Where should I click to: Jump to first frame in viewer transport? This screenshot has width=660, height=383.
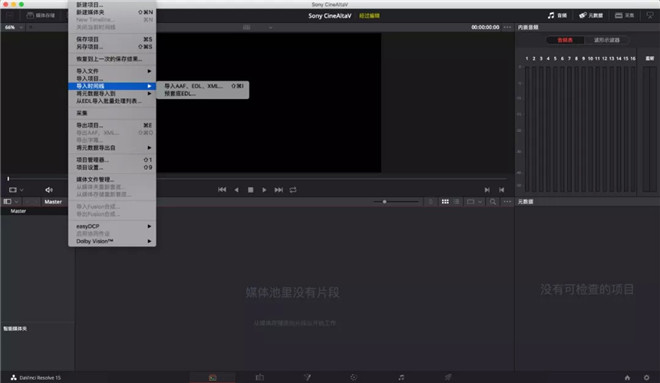click(x=222, y=190)
